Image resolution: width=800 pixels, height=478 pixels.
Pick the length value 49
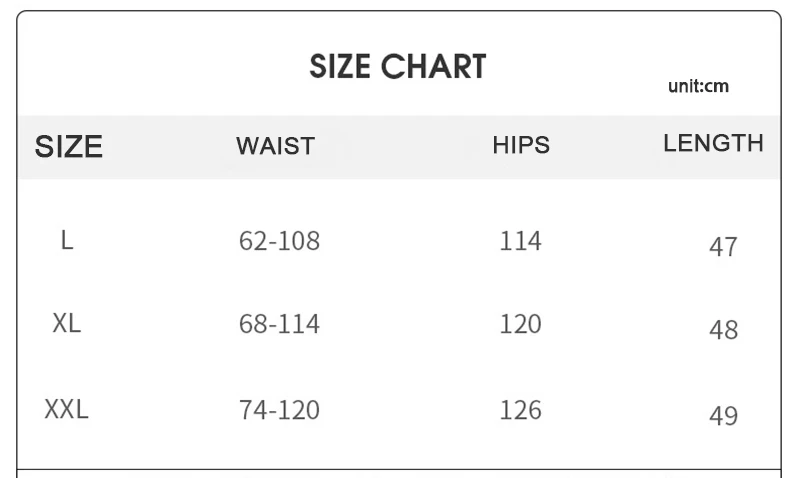click(x=723, y=416)
